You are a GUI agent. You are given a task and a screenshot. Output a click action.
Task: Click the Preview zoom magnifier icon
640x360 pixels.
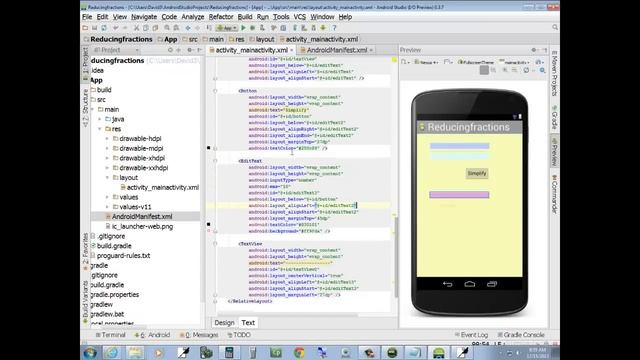click(x=542, y=70)
